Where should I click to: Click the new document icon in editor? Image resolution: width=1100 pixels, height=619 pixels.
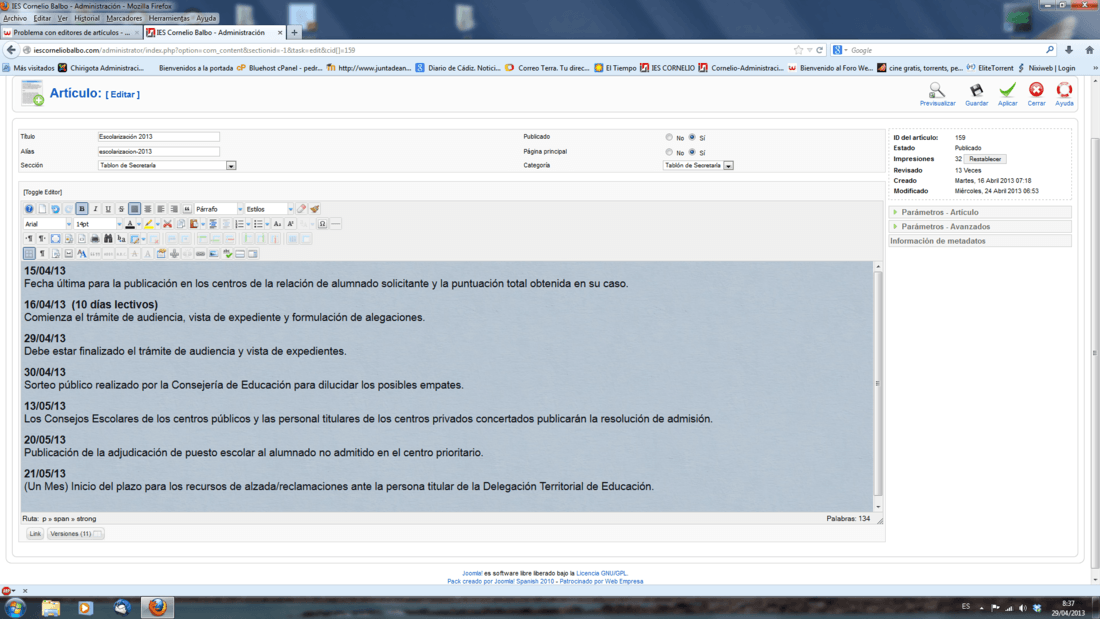coord(42,209)
